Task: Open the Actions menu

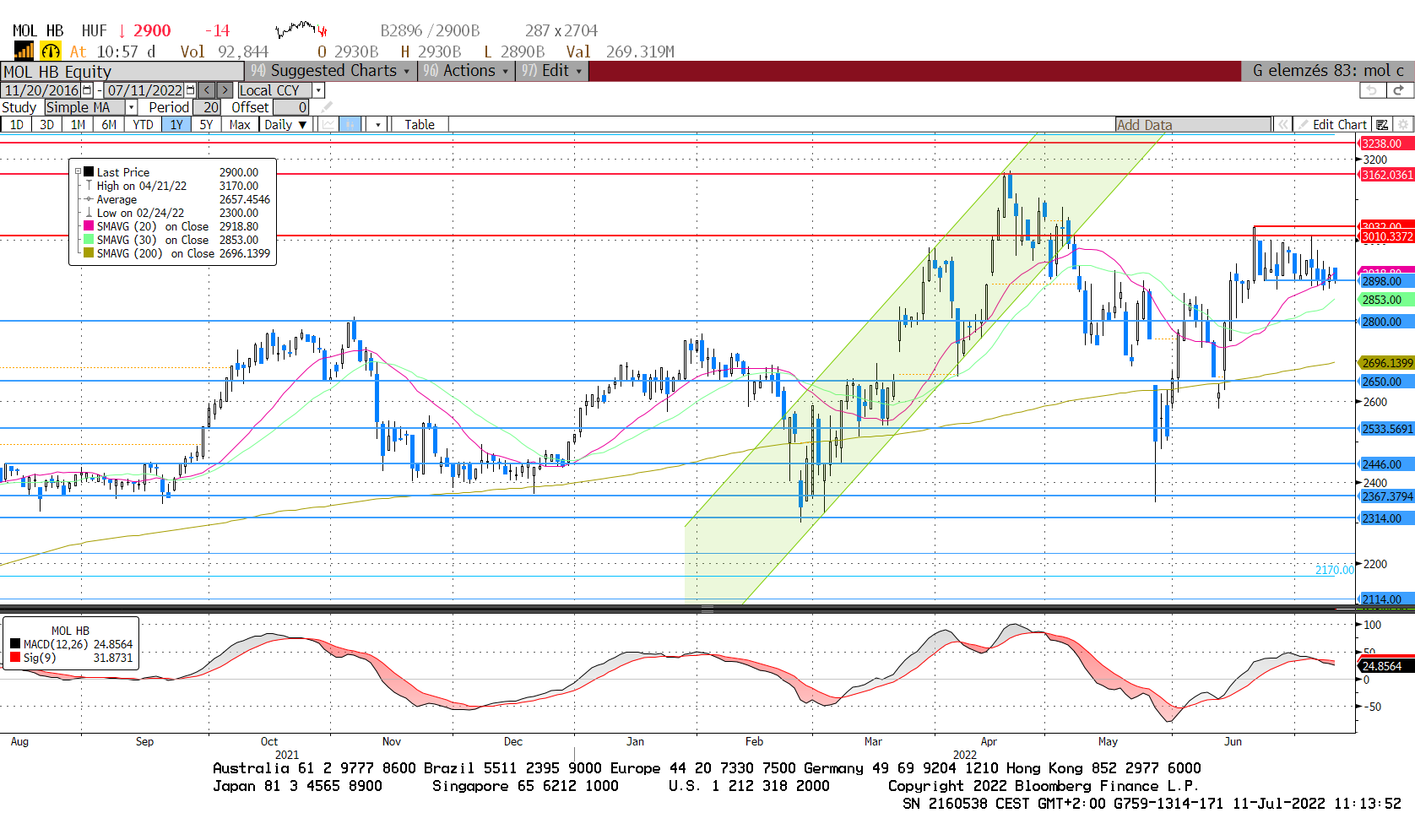Action: (466, 71)
